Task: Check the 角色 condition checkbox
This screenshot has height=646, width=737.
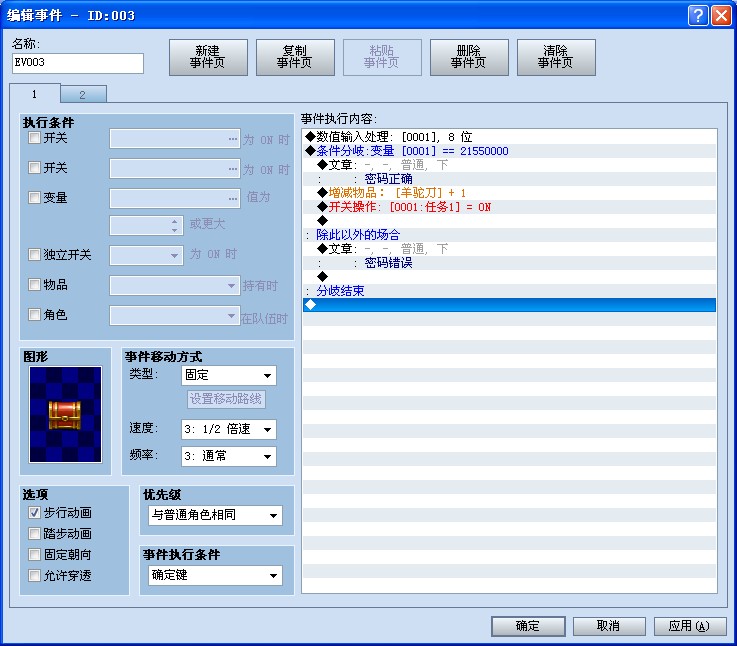Action: pyautogui.click(x=34, y=315)
